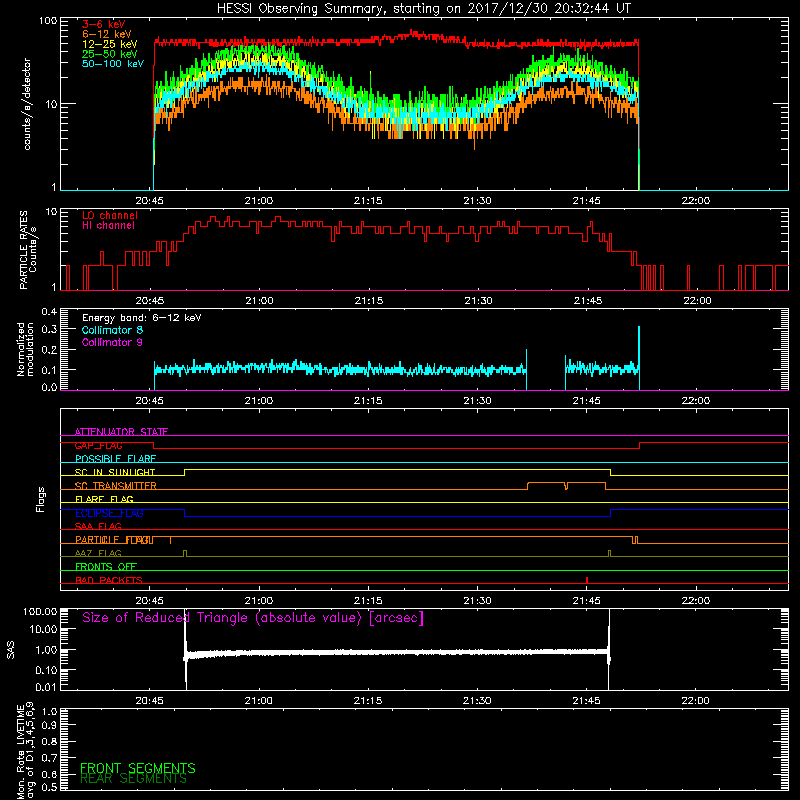800x800 pixels.
Task: Click the AAZ_FLAG label
Action: click(98, 554)
